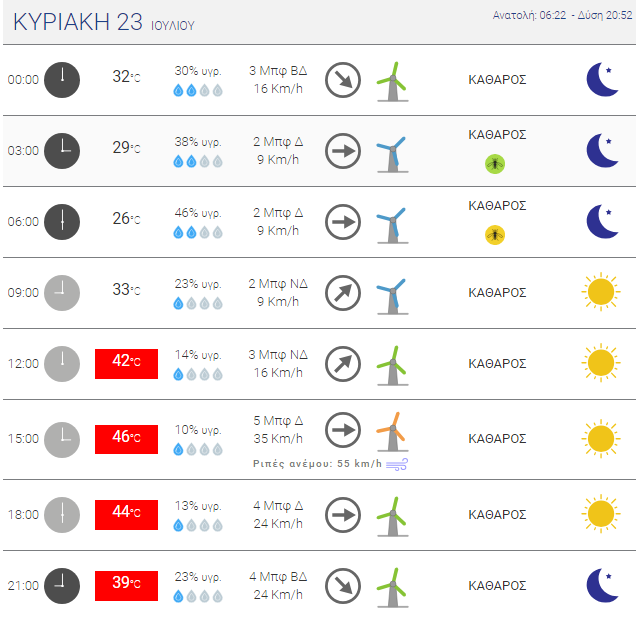Click the red 42°C temperature box

pos(126,364)
